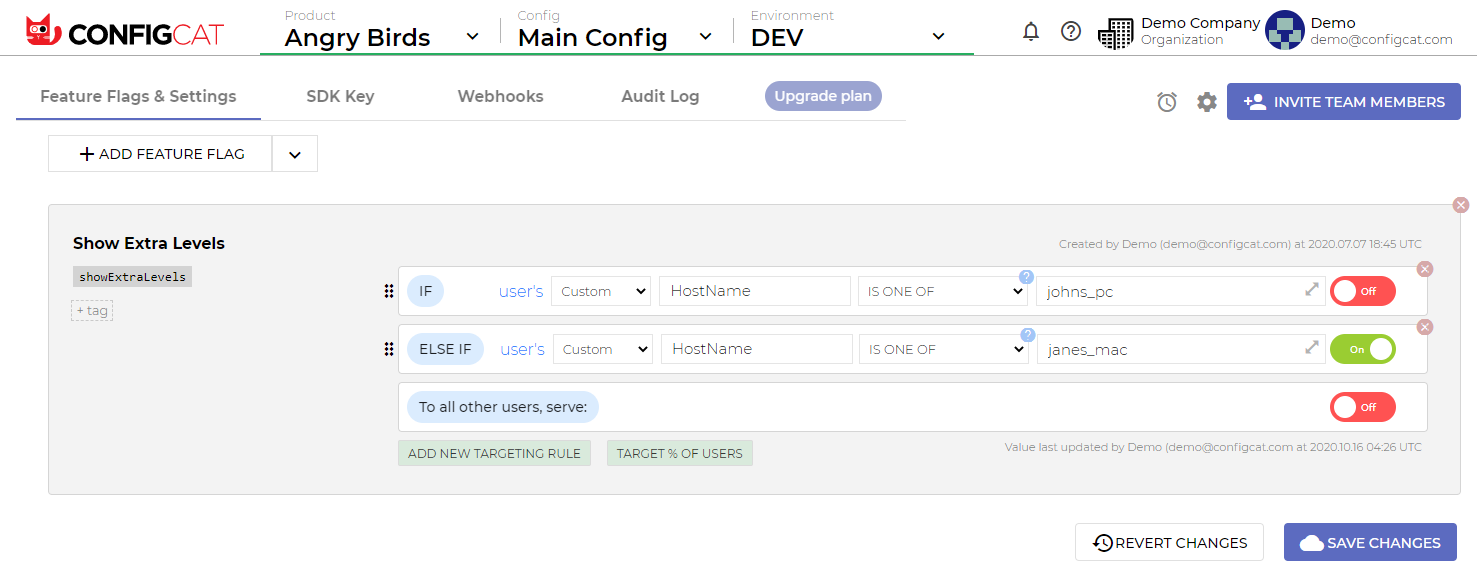Expand the Add Feature Flag chevron
This screenshot has height=585, width=1478.
(295, 153)
